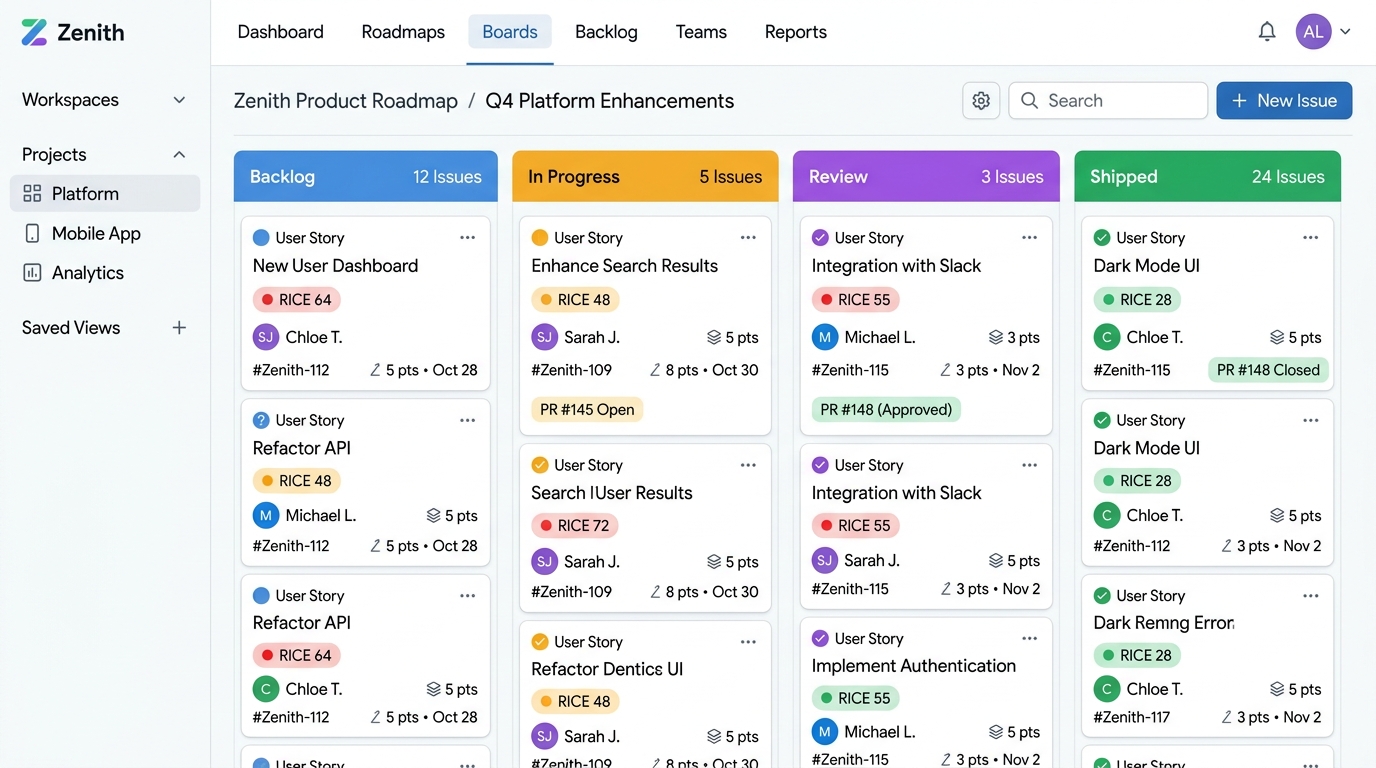Viewport: 1376px width, 768px height.
Task: Click the In Progress column header
Action: coord(645,177)
